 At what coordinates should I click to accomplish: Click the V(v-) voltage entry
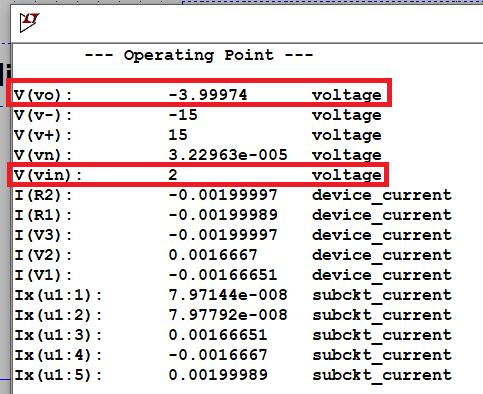198,115
